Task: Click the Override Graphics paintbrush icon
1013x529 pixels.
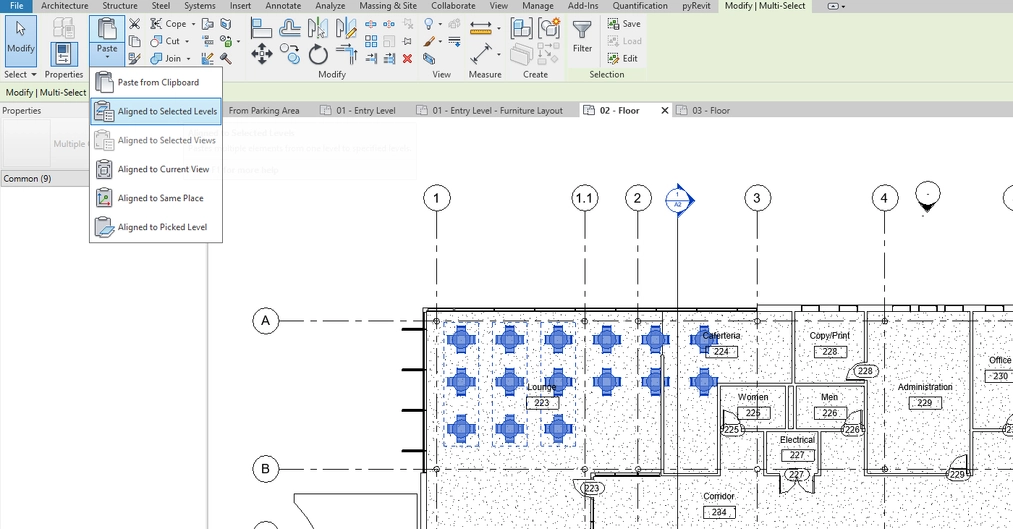Action: click(429, 41)
